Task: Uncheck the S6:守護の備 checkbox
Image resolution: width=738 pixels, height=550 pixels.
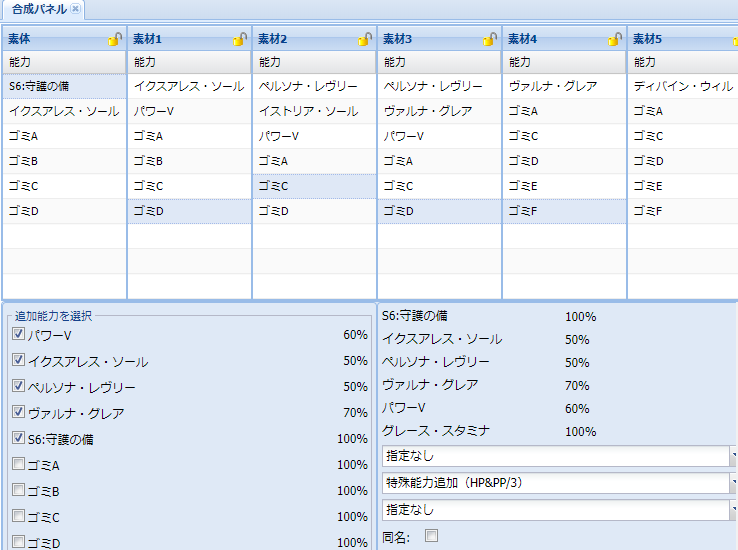Action: tap(18, 438)
